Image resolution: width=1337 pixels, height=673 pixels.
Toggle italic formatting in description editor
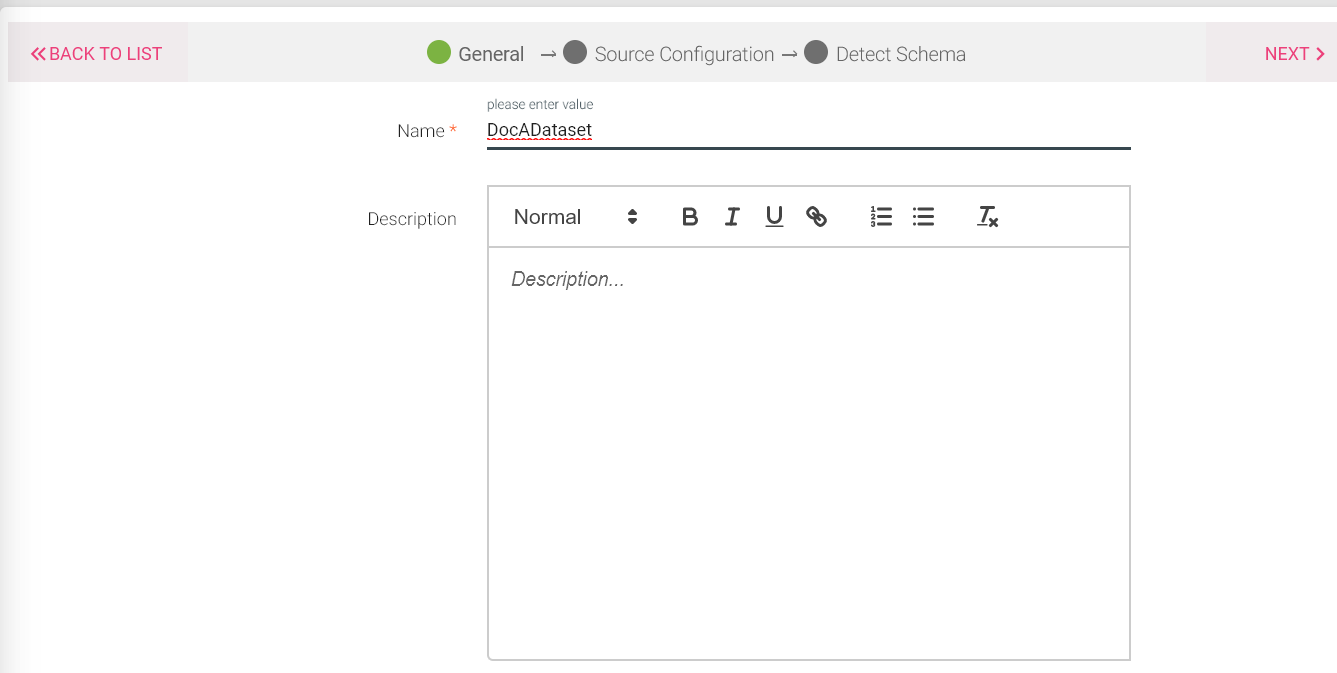tap(732, 217)
